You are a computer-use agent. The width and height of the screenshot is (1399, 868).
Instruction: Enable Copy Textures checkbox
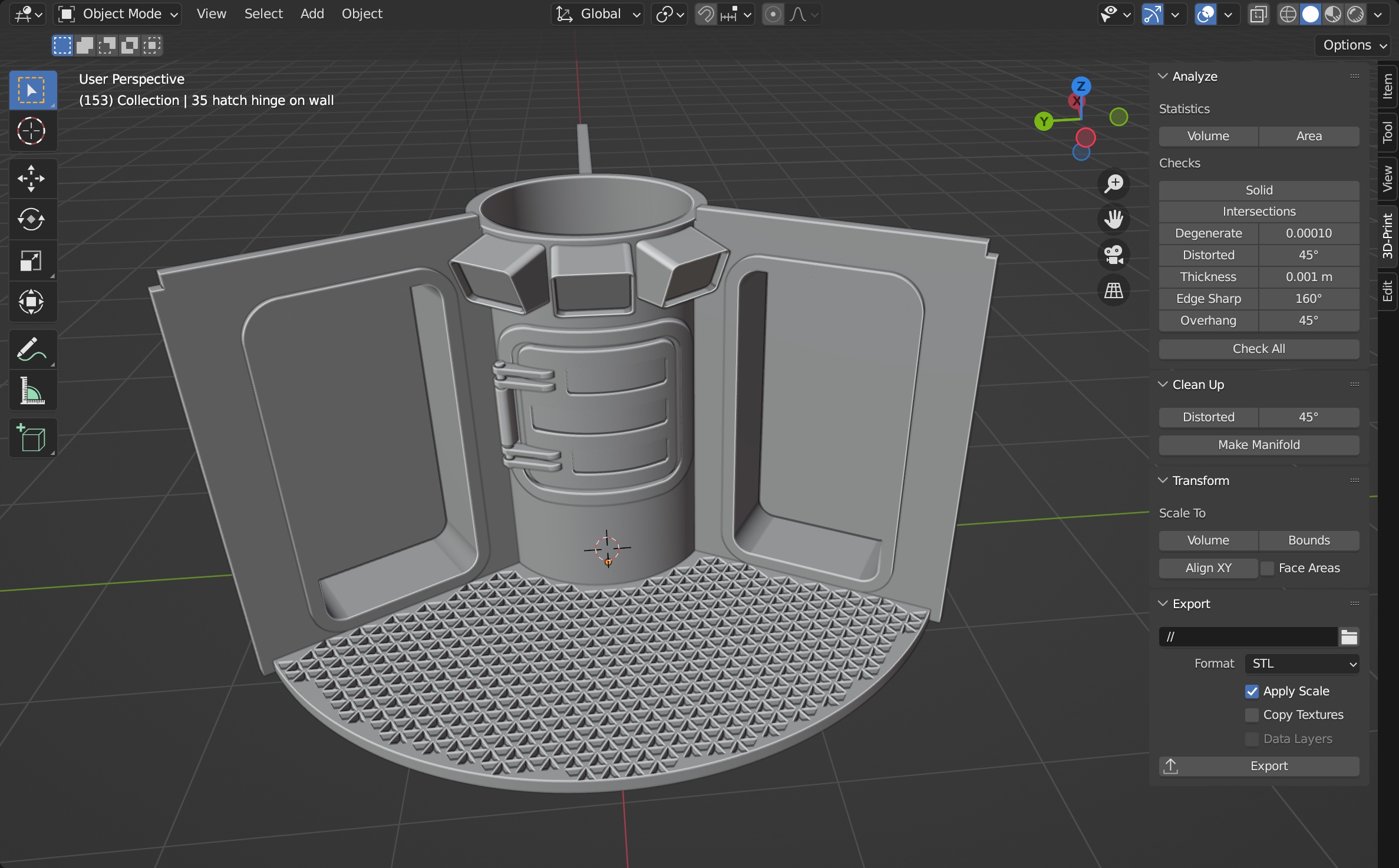(1252, 715)
